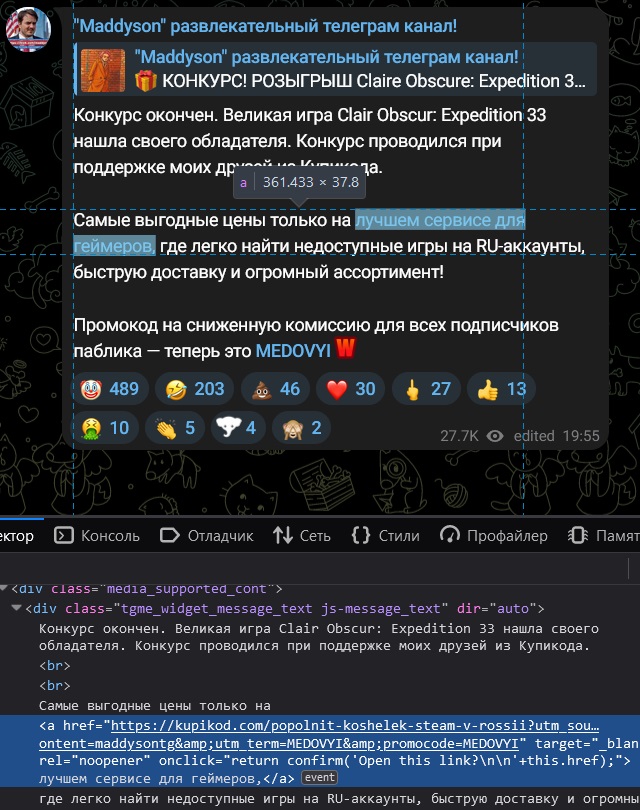Click the views eye icon next to 27.7K

tap(495, 436)
